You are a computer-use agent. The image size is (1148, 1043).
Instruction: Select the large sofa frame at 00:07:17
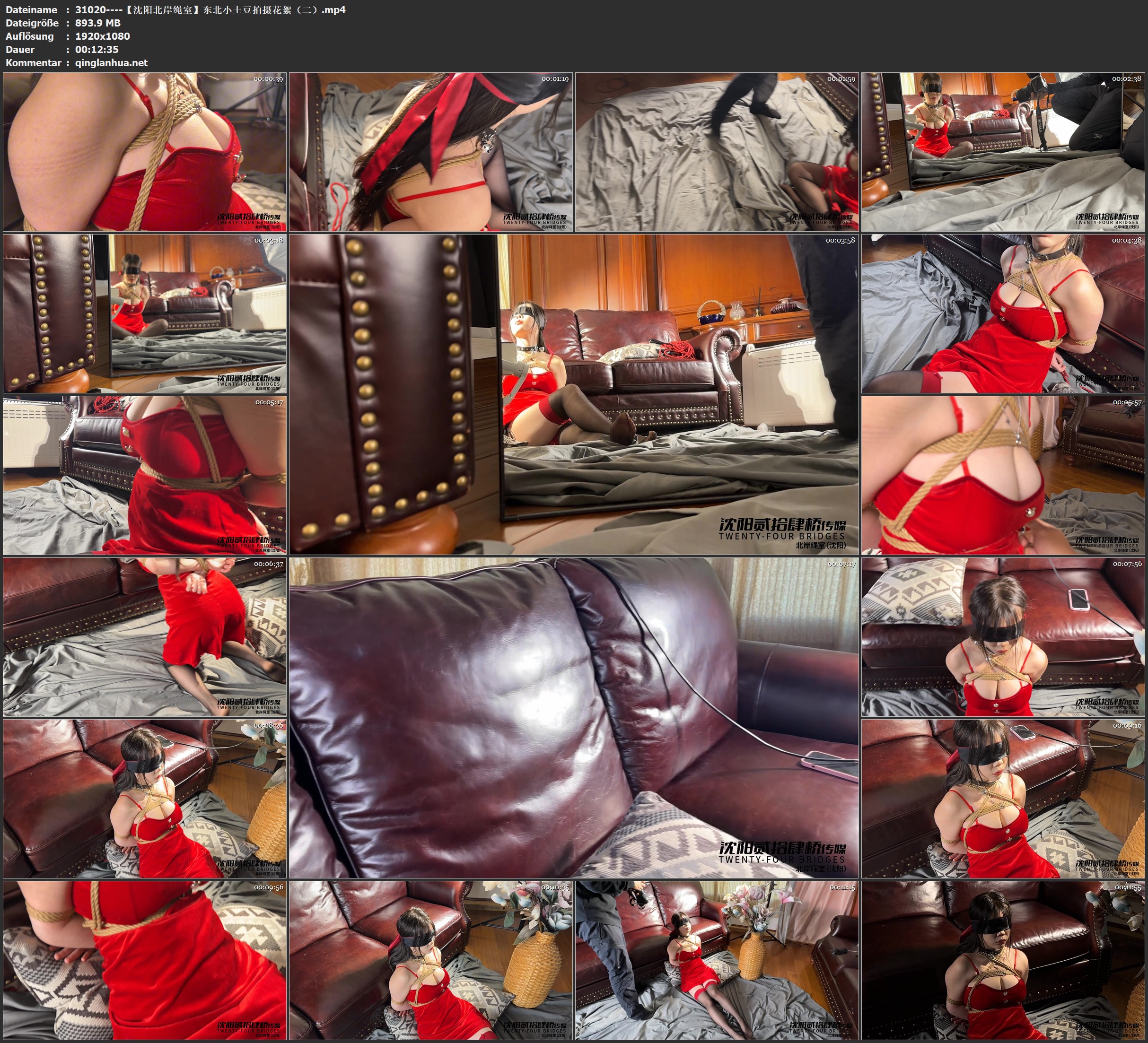tap(574, 717)
